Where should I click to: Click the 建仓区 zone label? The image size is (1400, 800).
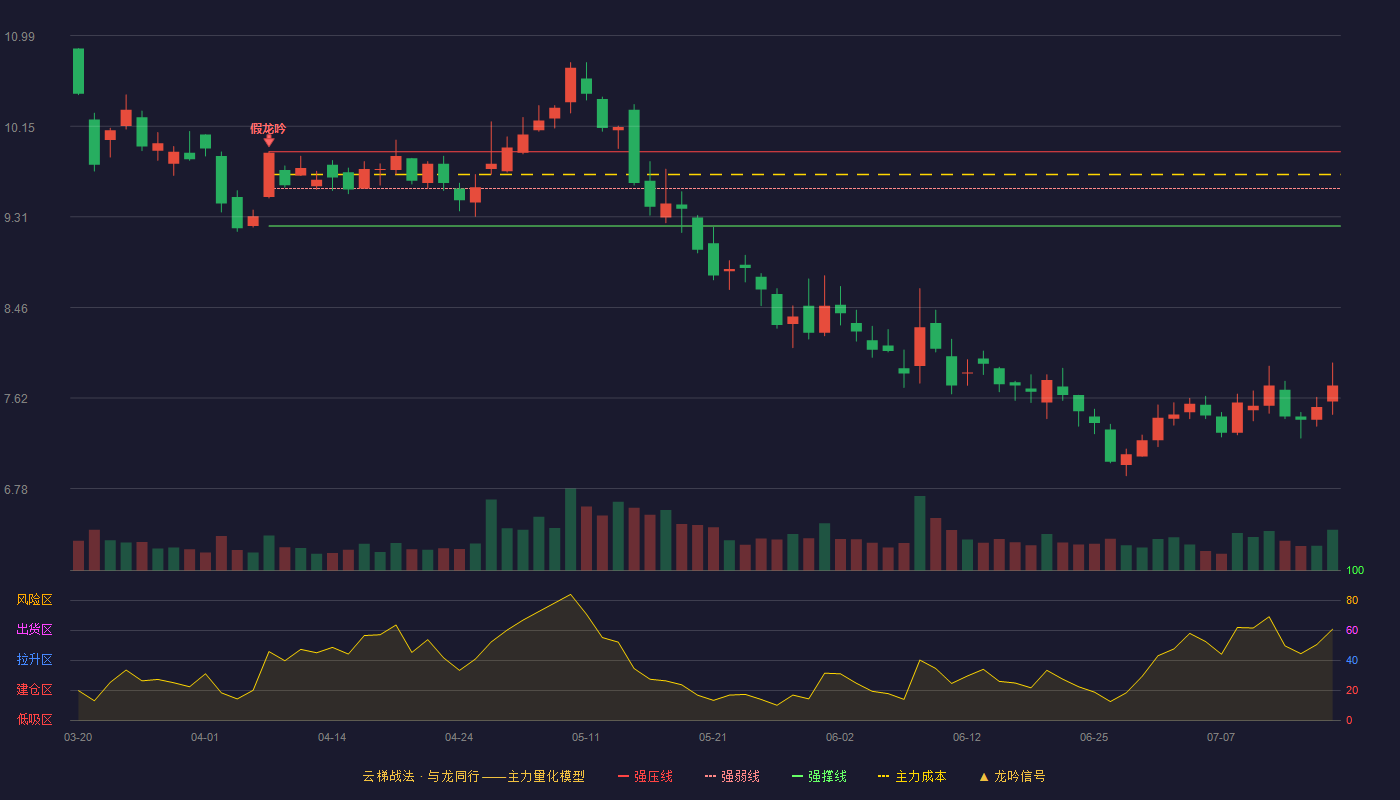34,690
